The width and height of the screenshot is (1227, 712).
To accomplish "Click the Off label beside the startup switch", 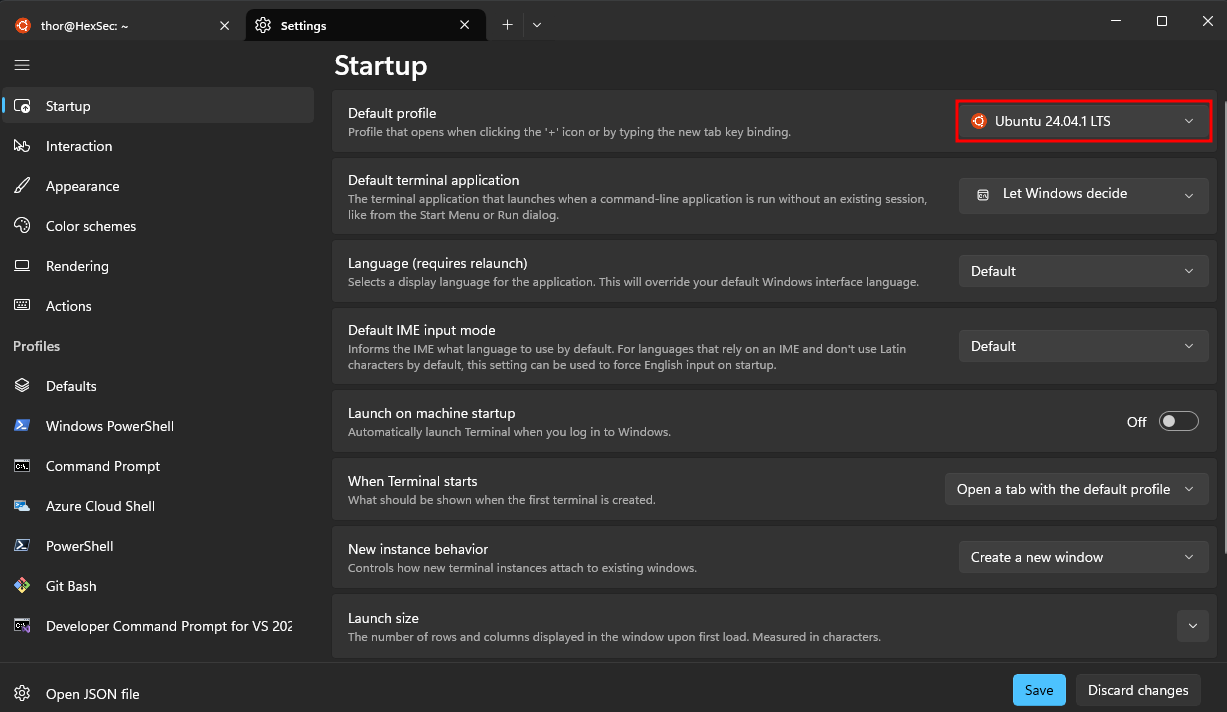I will click(x=1136, y=422).
